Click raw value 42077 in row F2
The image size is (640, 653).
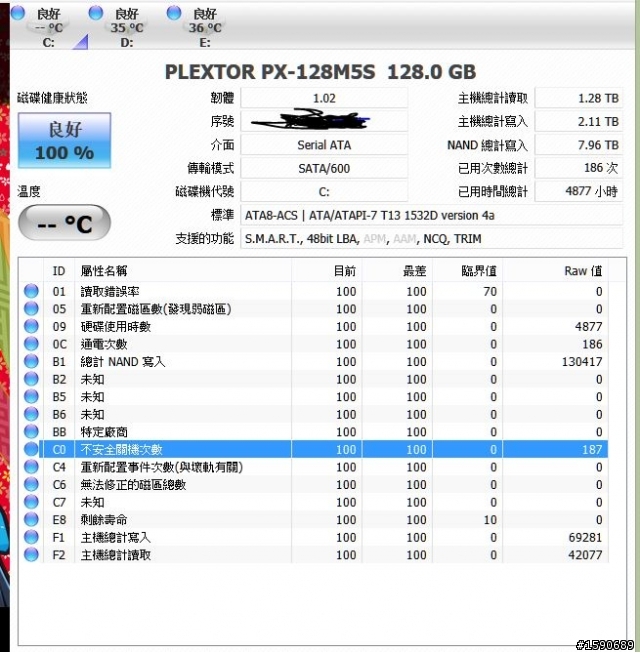point(585,555)
